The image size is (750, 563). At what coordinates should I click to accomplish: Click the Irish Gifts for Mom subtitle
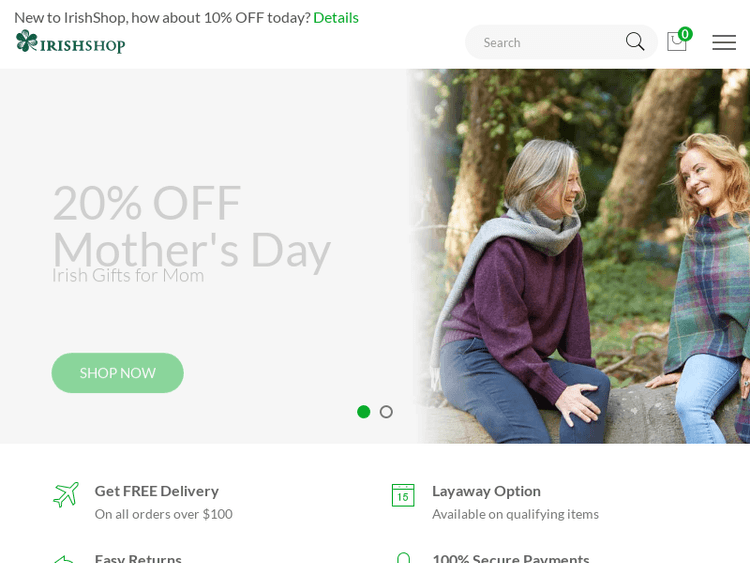click(x=128, y=275)
